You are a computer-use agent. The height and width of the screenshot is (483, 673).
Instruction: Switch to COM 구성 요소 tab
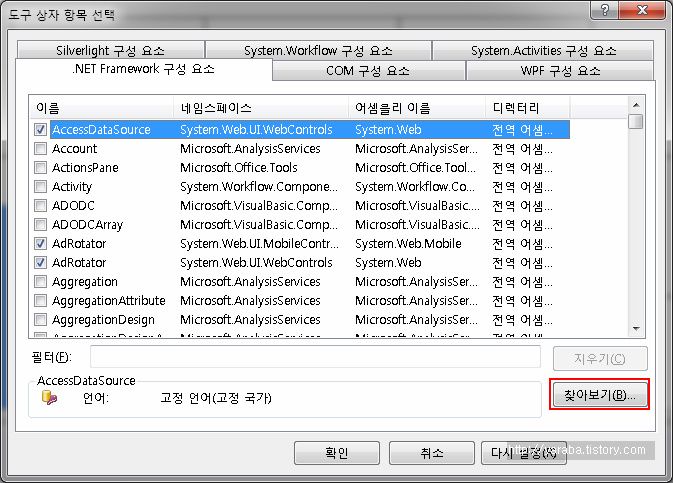368,70
